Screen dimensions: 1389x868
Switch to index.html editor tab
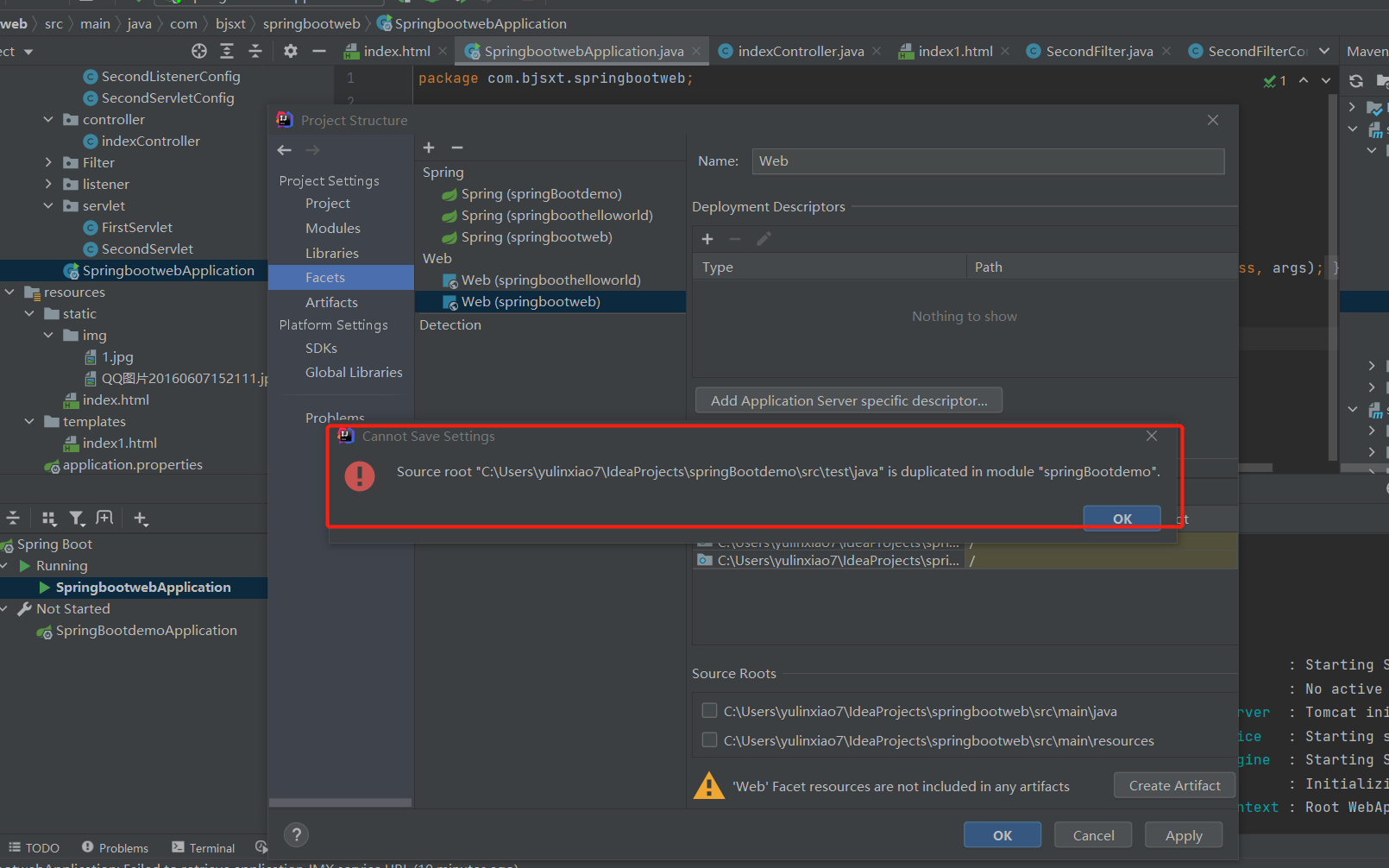[x=396, y=52]
